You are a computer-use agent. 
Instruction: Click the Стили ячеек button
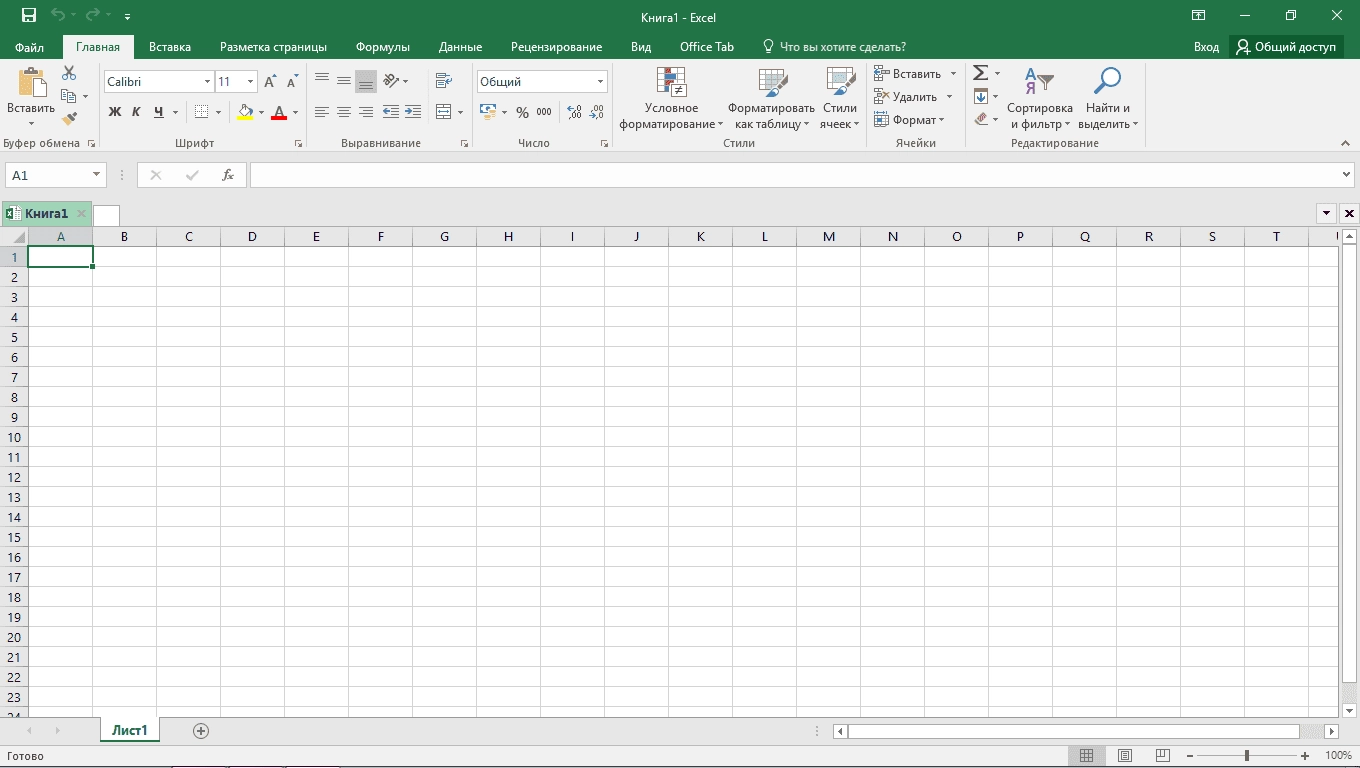click(x=840, y=98)
